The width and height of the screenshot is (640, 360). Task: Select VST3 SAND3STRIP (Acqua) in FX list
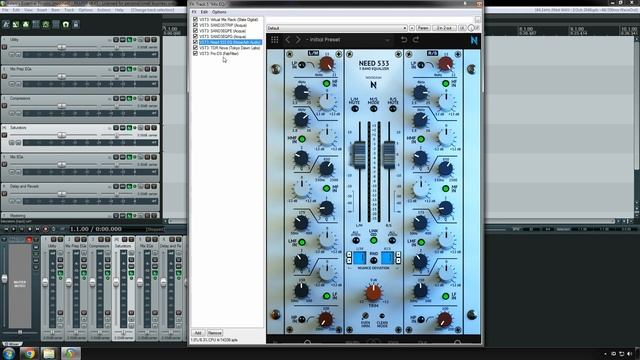point(223,25)
